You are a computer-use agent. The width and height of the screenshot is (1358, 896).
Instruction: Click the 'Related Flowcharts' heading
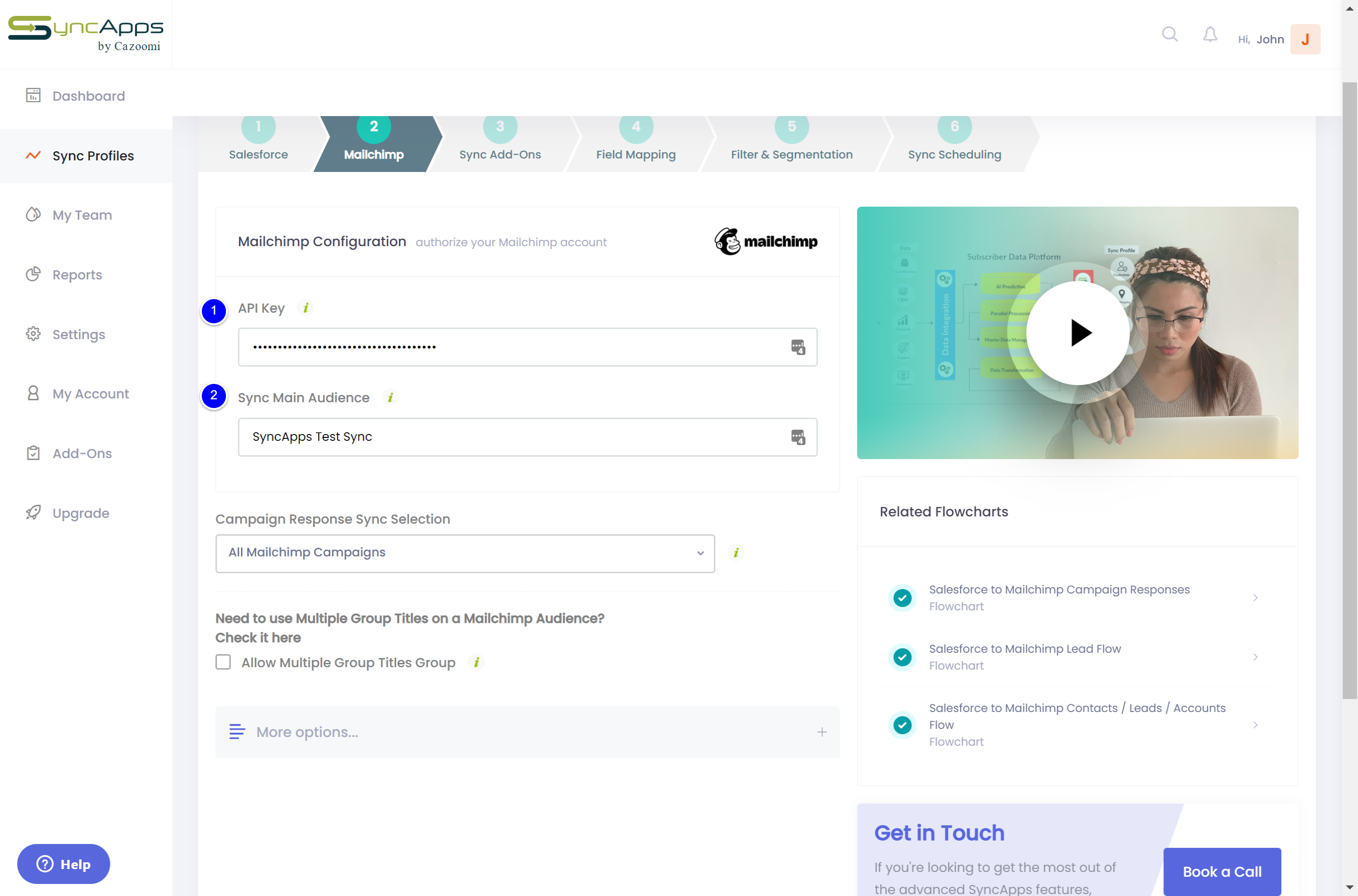943,512
